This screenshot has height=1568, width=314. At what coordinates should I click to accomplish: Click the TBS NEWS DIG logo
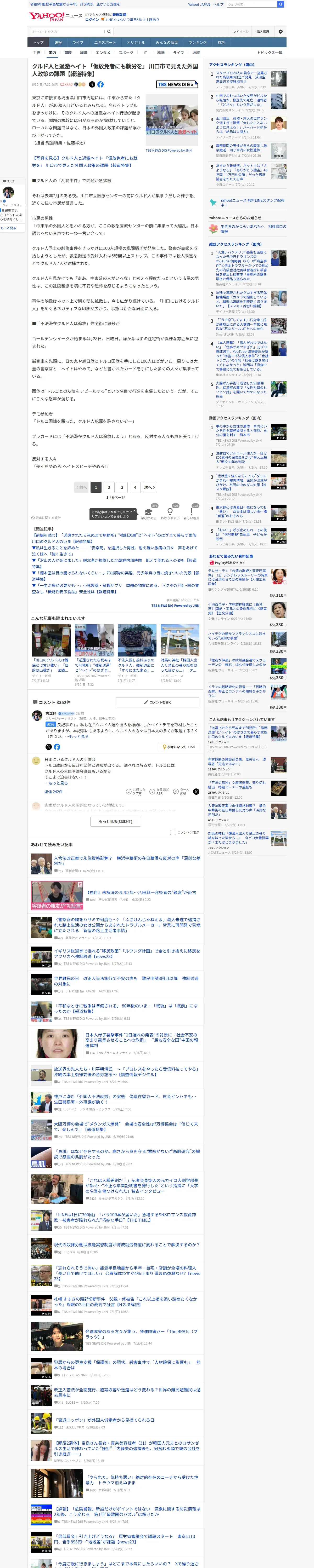click(x=177, y=85)
